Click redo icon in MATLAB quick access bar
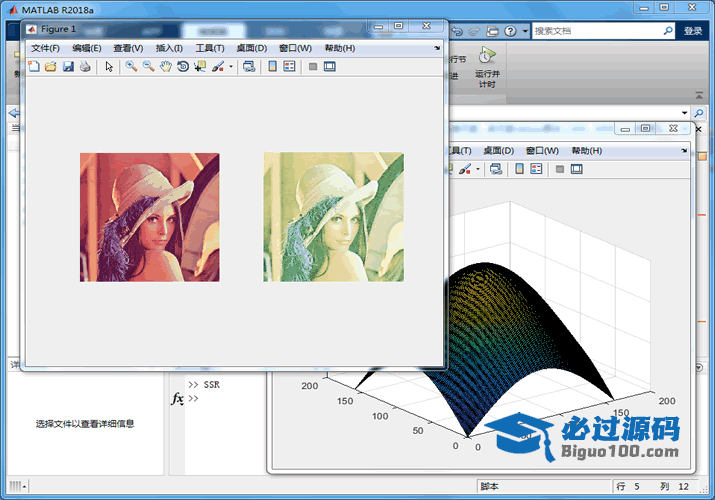Screen dimensions: 715x500 474,31
